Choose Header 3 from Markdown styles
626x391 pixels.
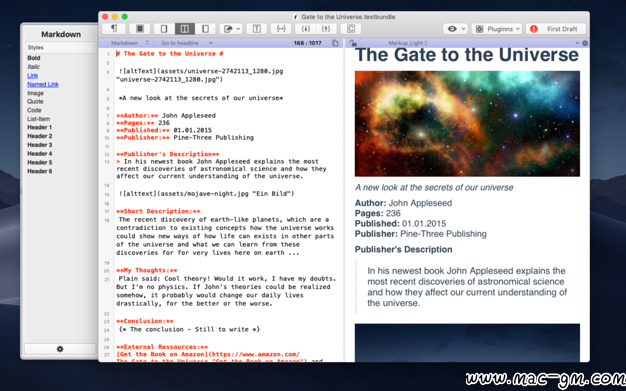pyautogui.click(x=40, y=145)
